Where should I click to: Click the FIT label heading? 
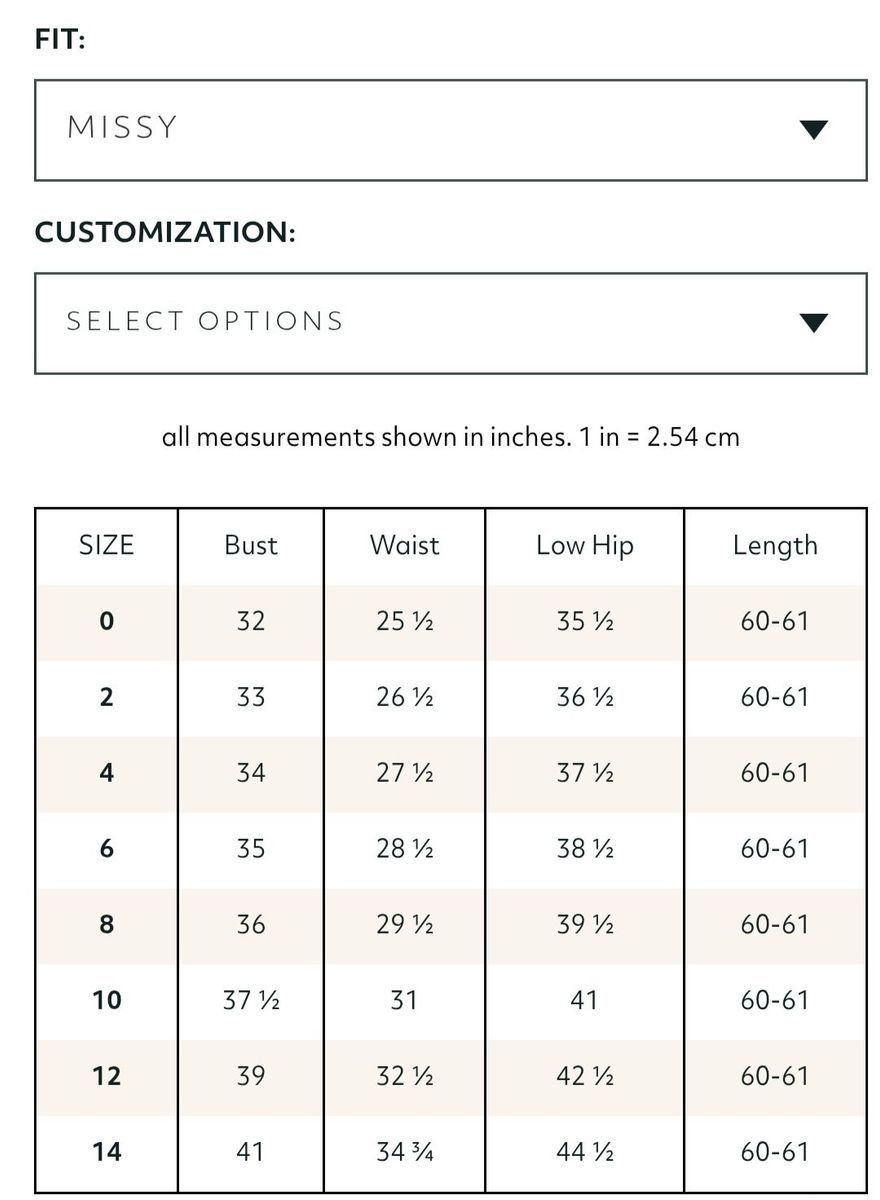pos(60,39)
